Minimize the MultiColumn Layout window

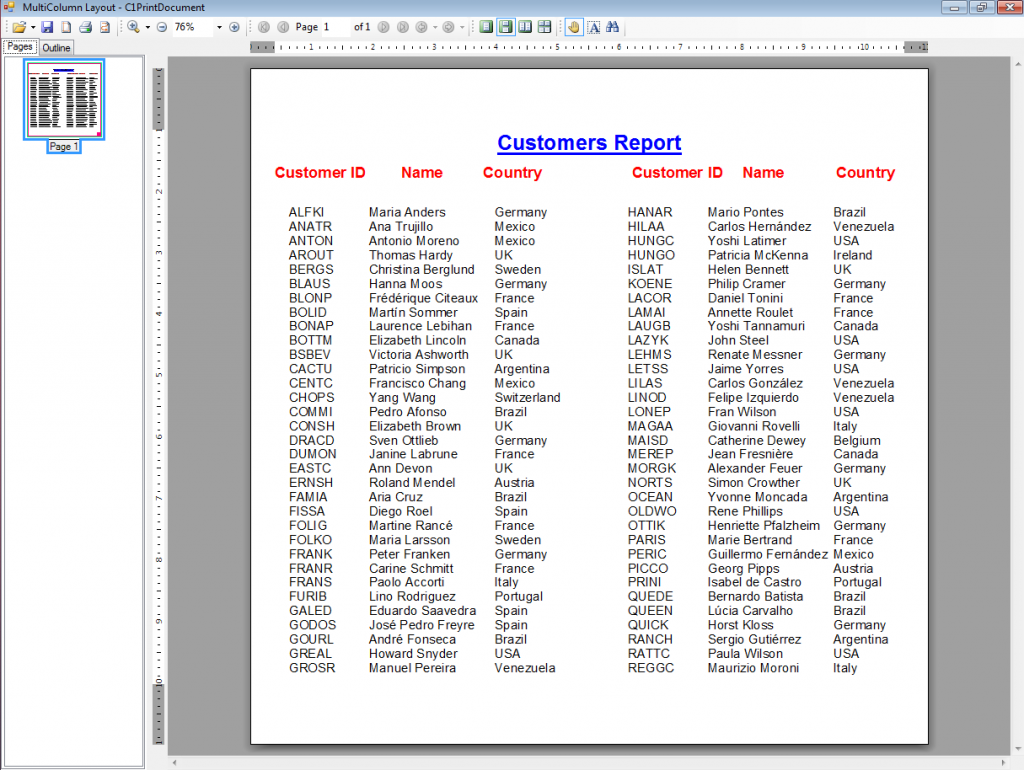(954, 7)
